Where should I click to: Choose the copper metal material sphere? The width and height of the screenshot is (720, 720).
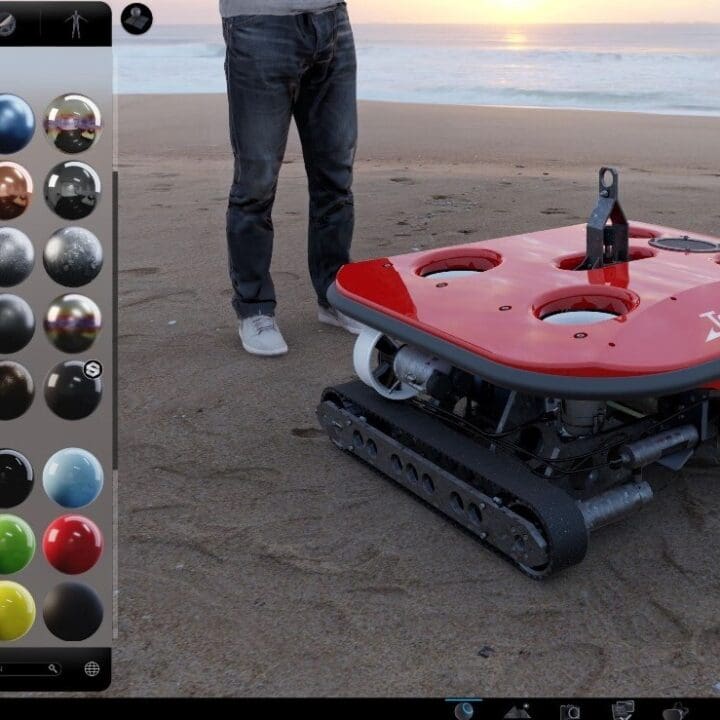pos(14,190)
